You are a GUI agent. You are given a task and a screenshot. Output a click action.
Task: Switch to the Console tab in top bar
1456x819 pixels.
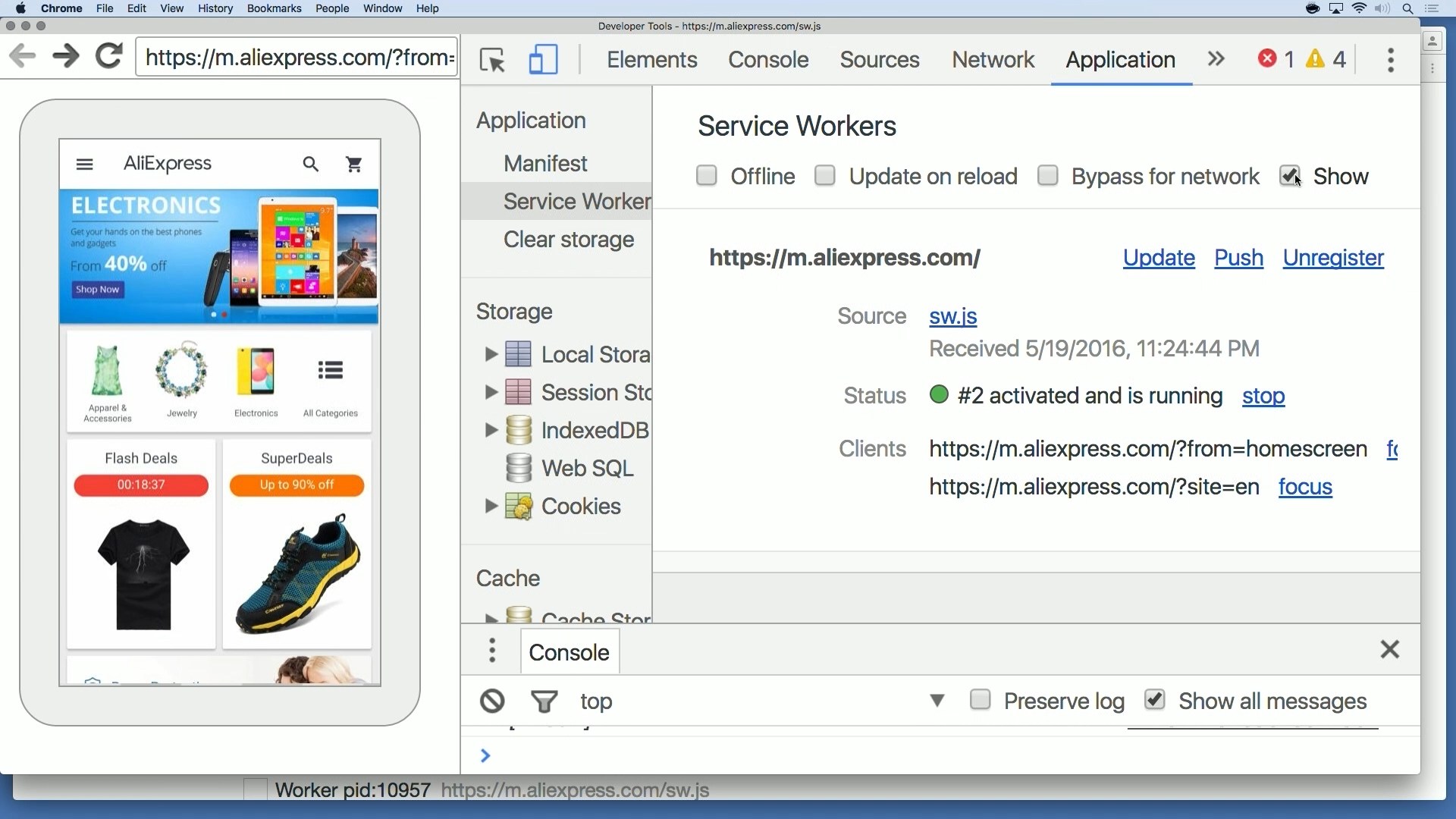(x=768, y=60)
